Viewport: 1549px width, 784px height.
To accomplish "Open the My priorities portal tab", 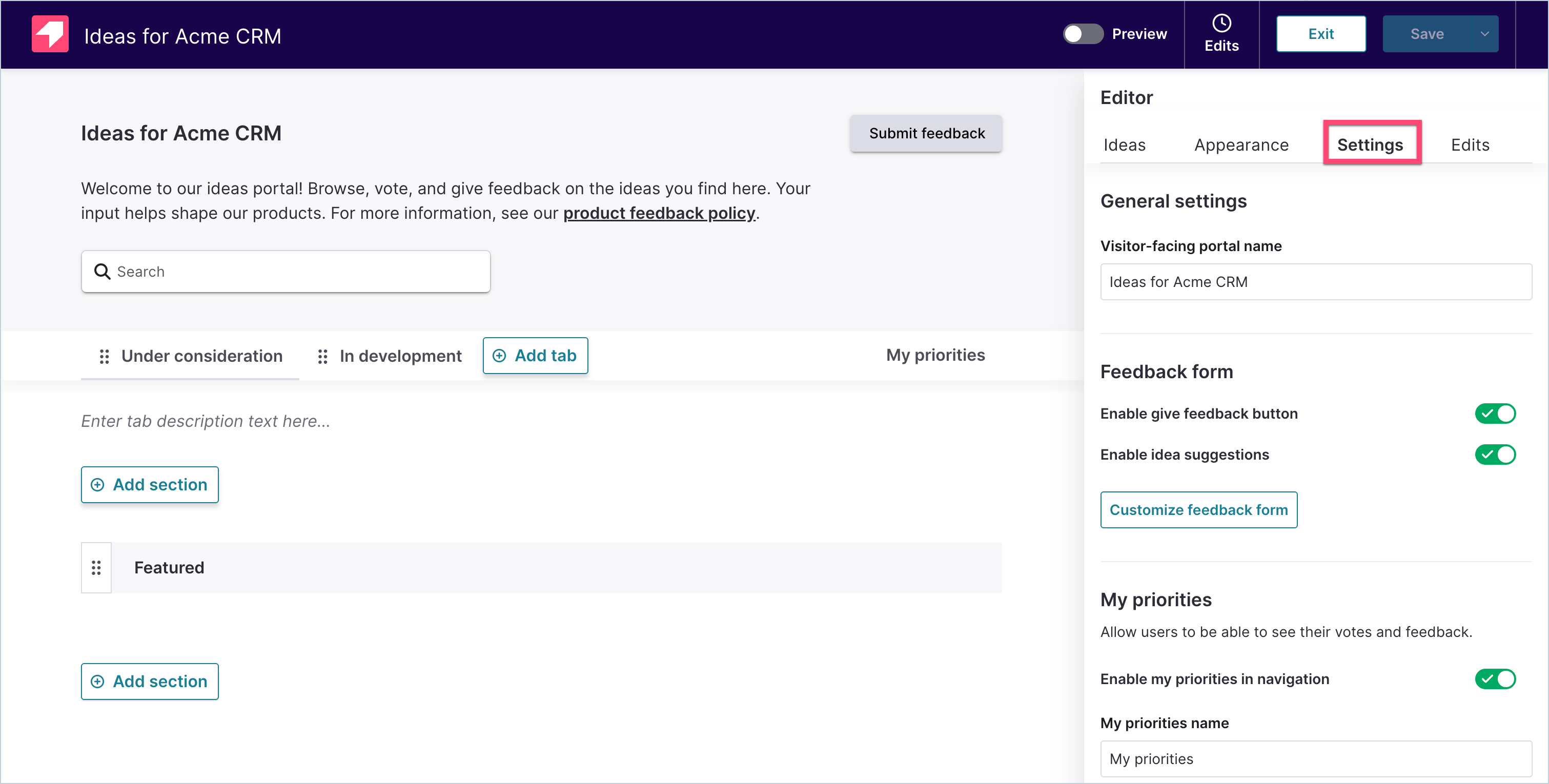I will pyautogui.click(x=935, y=355).
